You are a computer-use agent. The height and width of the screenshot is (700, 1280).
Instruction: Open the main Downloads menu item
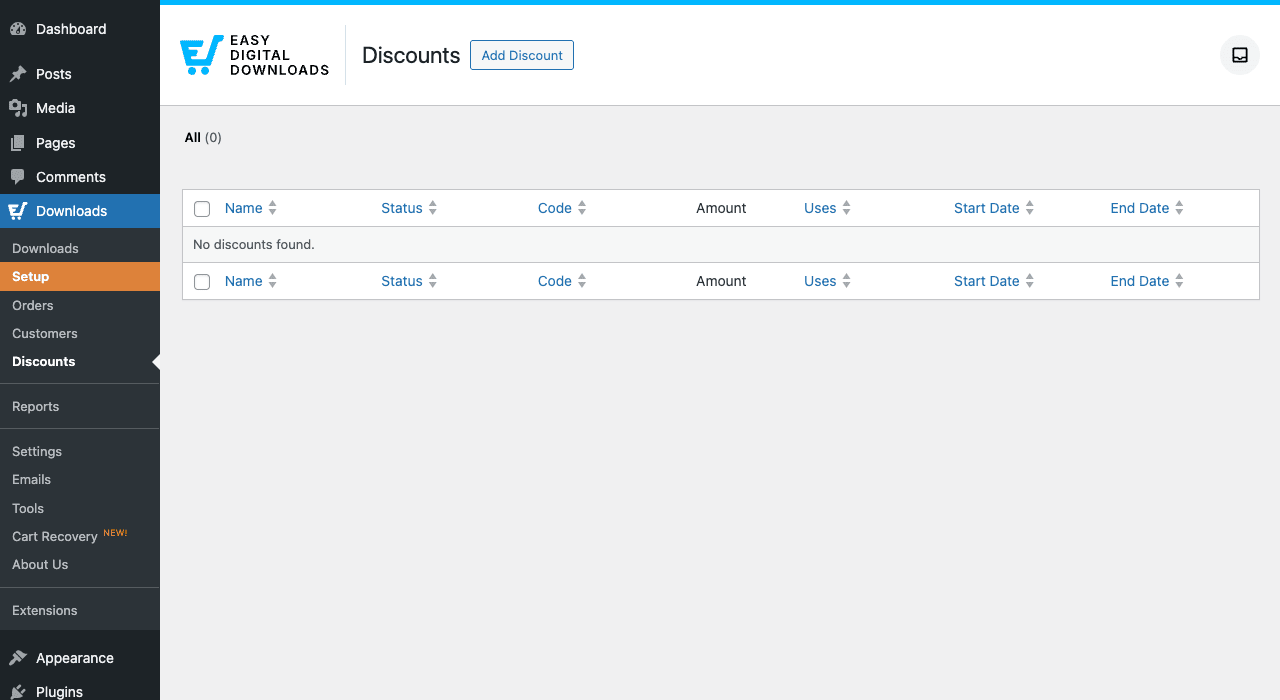point(80,211)
